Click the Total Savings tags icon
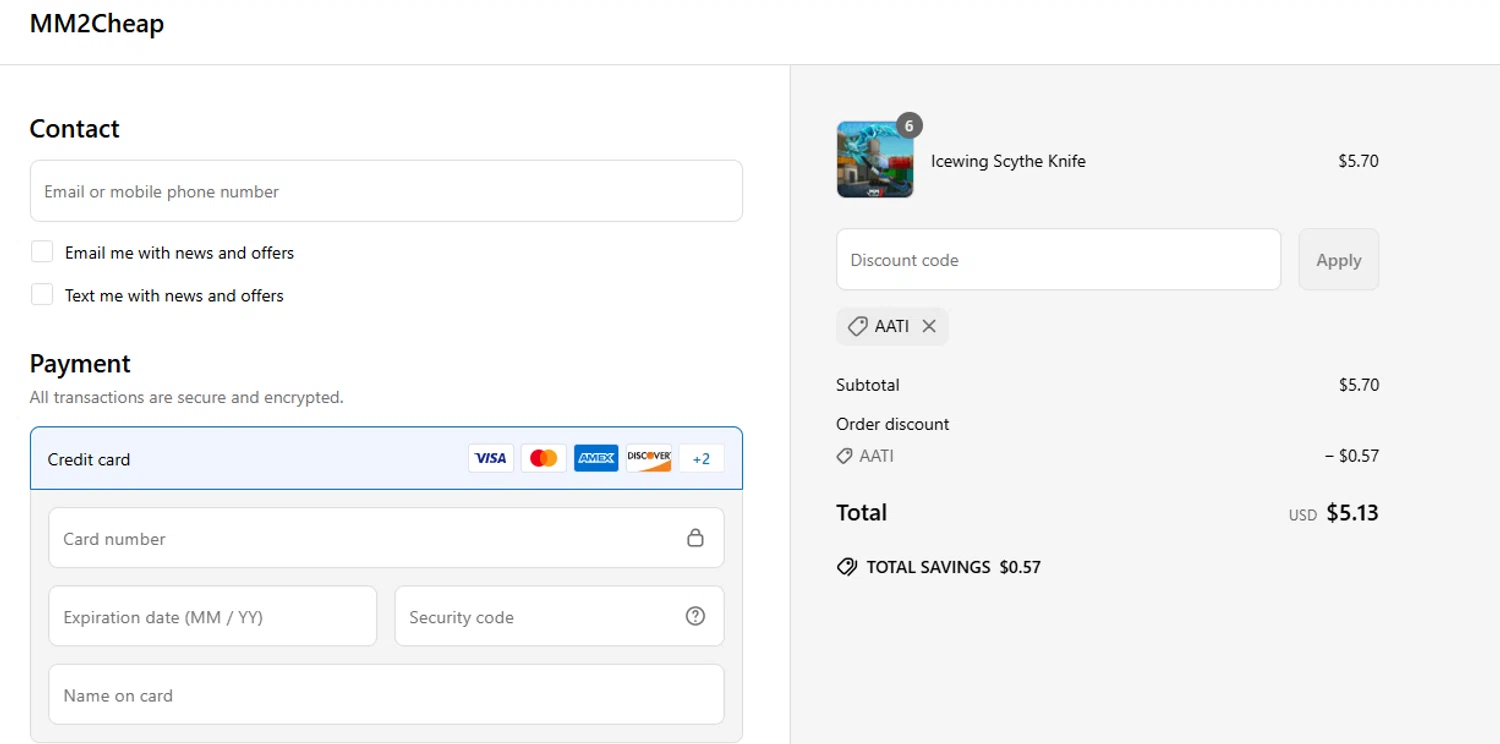1500x744 pixels. 847,567
